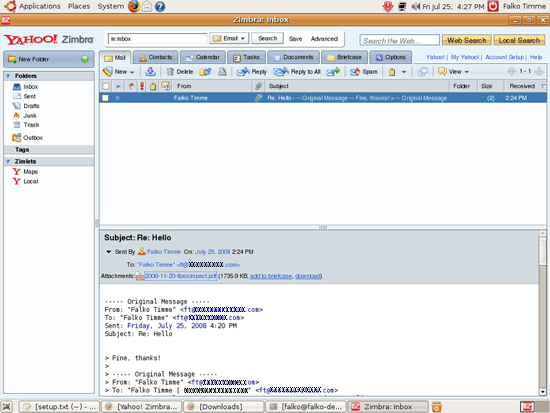Switch to the Calendar tab

(x=203, y=57)
